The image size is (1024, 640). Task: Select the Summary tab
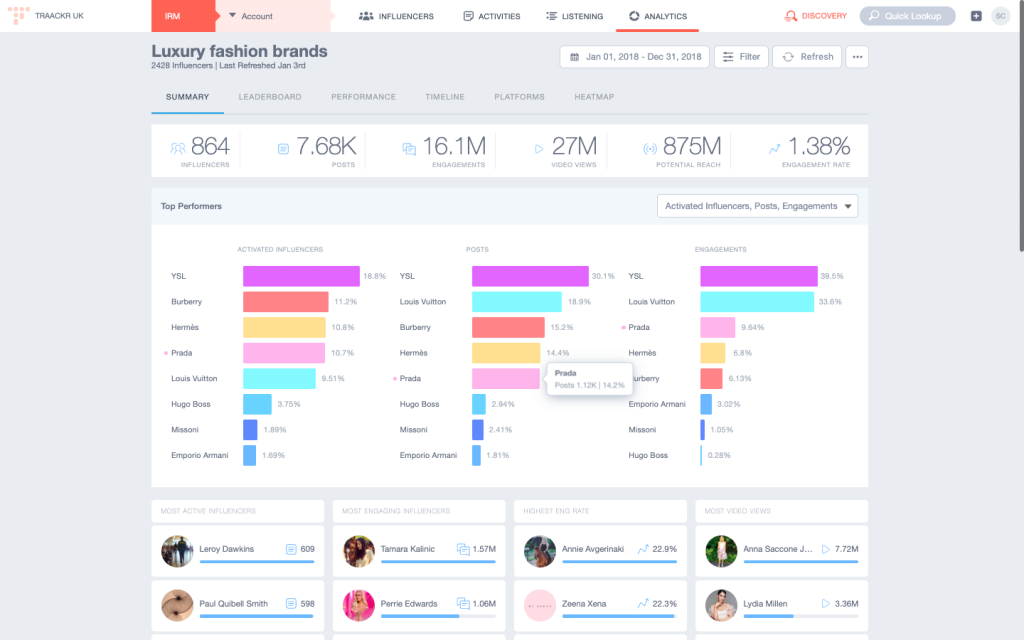187,97
